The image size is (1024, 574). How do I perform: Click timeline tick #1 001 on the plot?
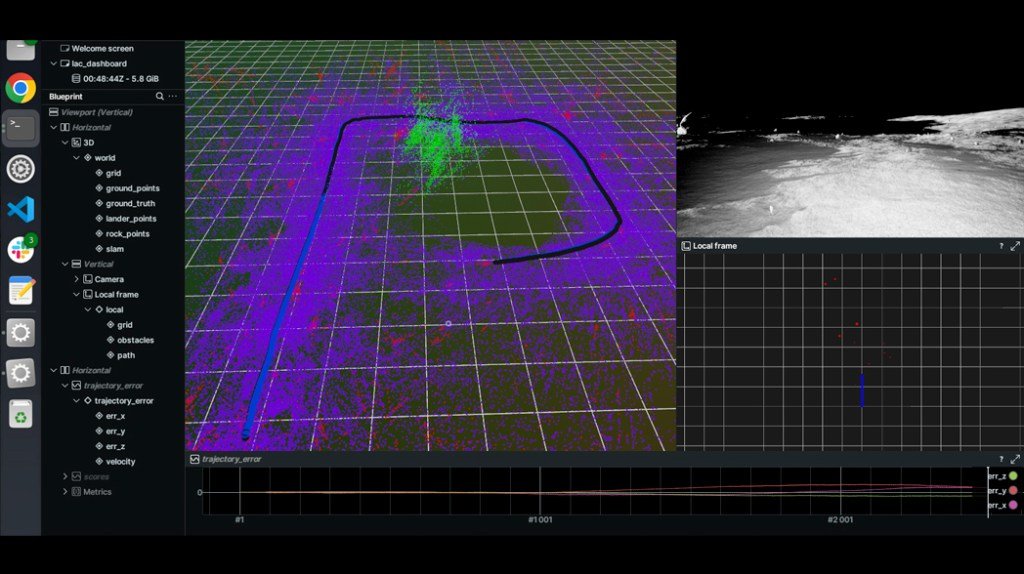tap(540, 520)
